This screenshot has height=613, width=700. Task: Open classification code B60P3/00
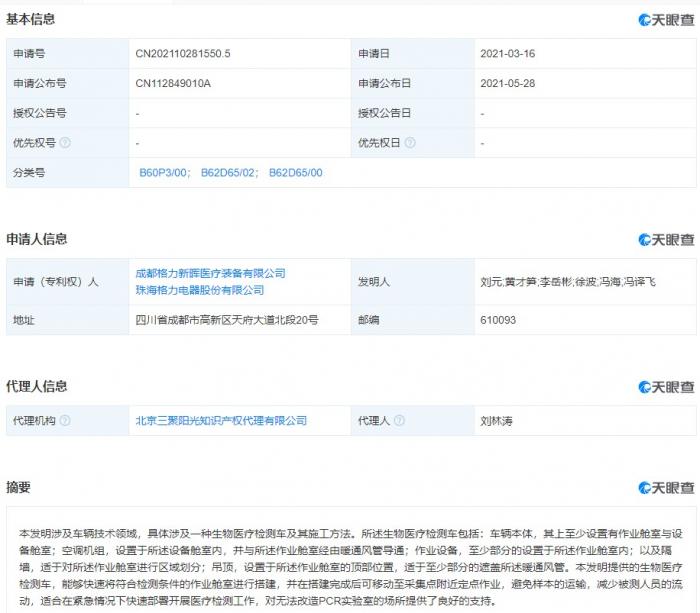(164, 173)
